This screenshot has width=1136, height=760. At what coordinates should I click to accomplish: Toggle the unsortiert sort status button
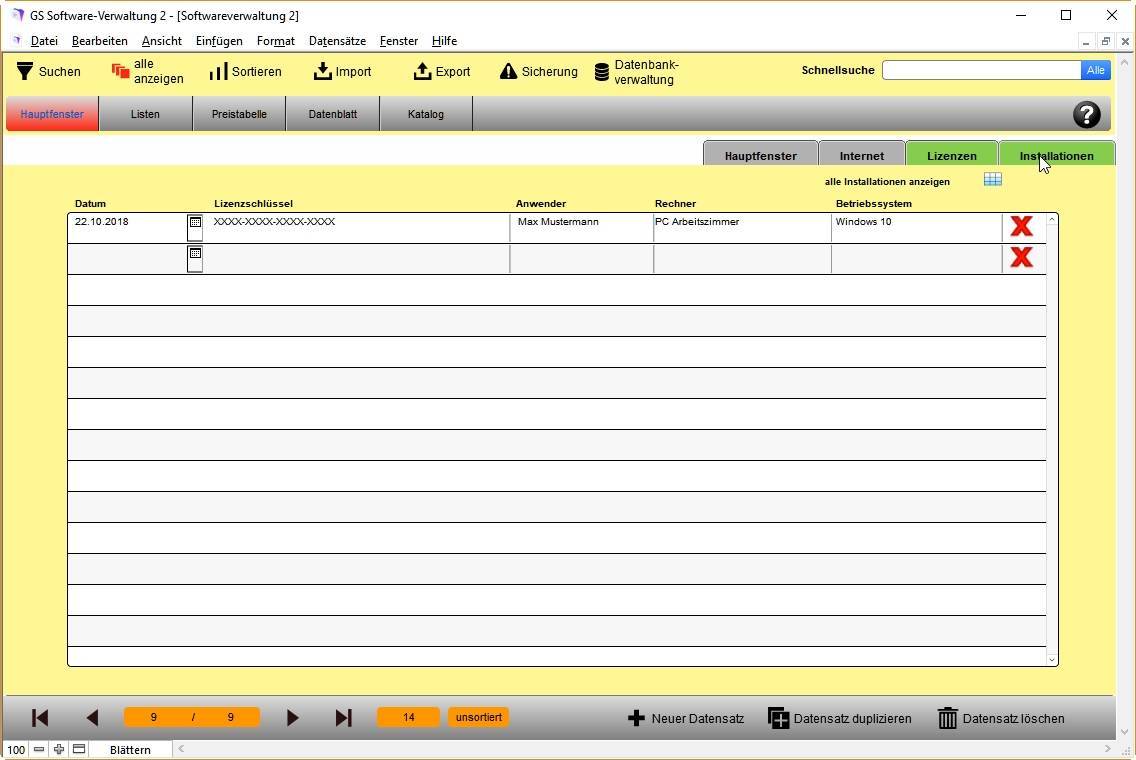click(x=478, y=717)
